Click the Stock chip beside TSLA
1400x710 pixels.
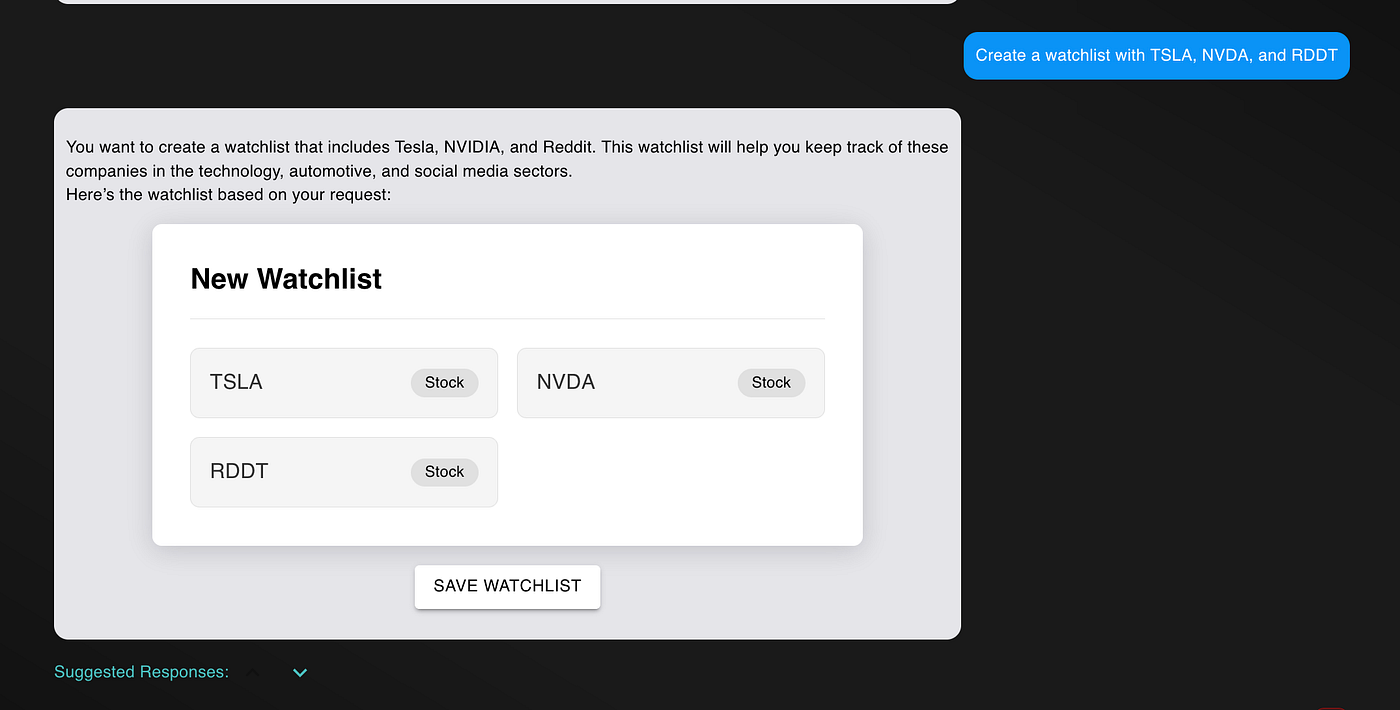click(x=445, y=383)
